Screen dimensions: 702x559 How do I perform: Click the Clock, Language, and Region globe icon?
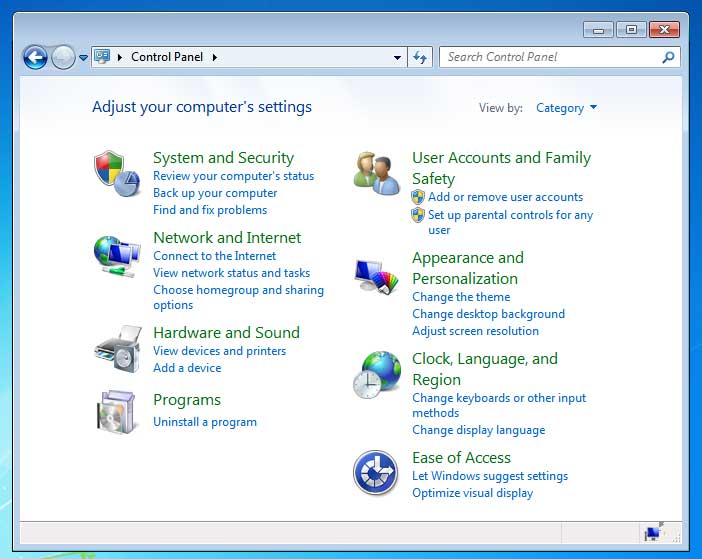377,375
